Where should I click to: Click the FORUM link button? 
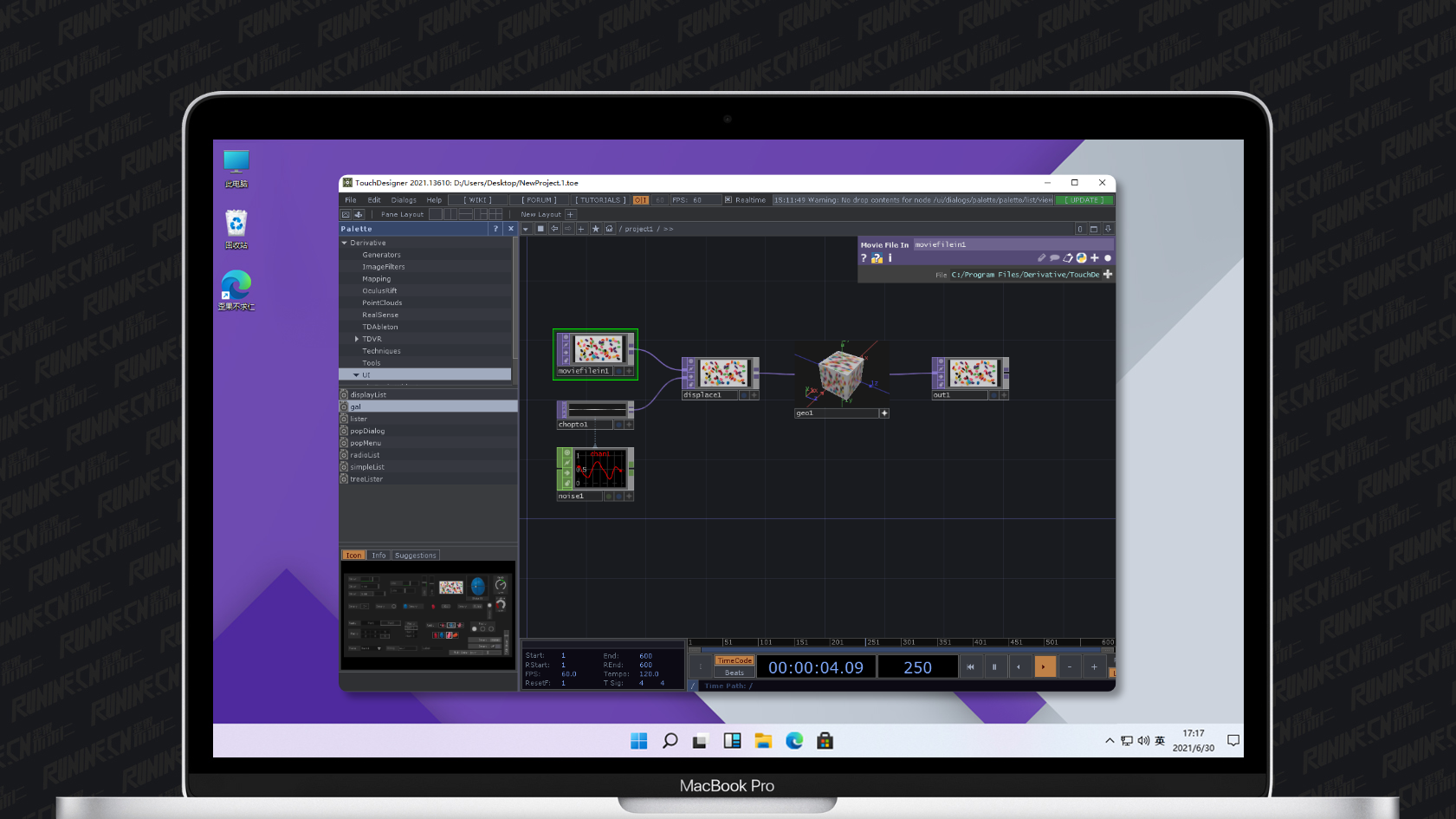click(x=539, y=200)
